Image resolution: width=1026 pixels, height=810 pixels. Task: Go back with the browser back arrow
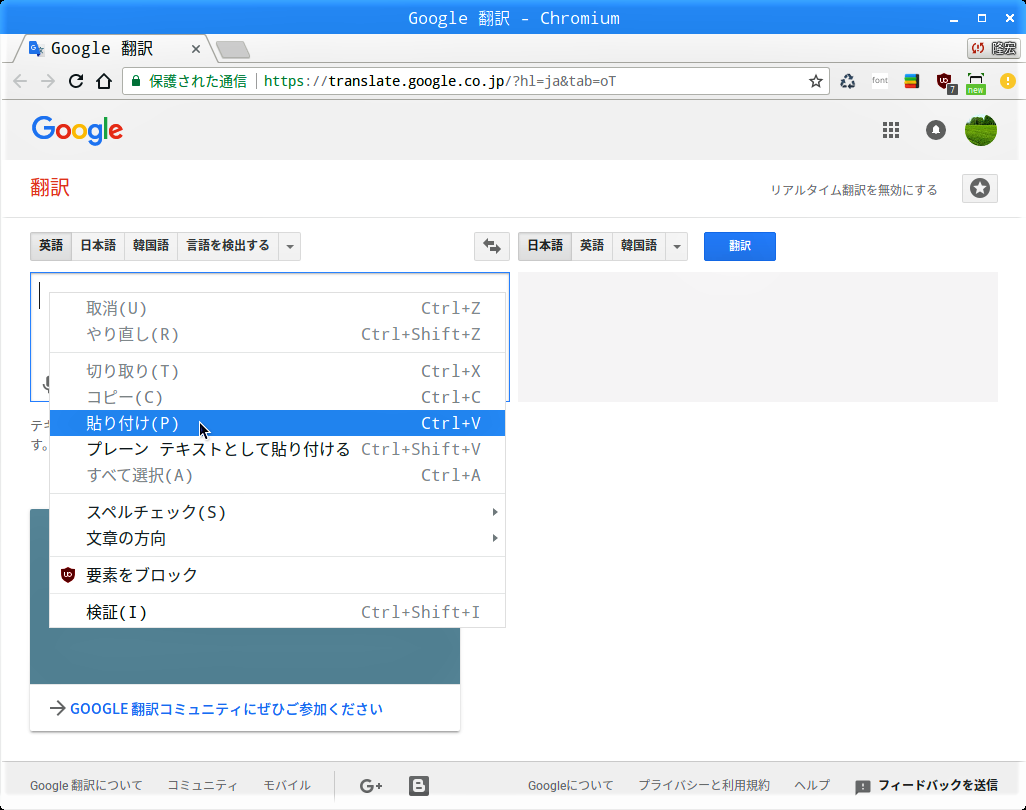click(x=20, y=81)
